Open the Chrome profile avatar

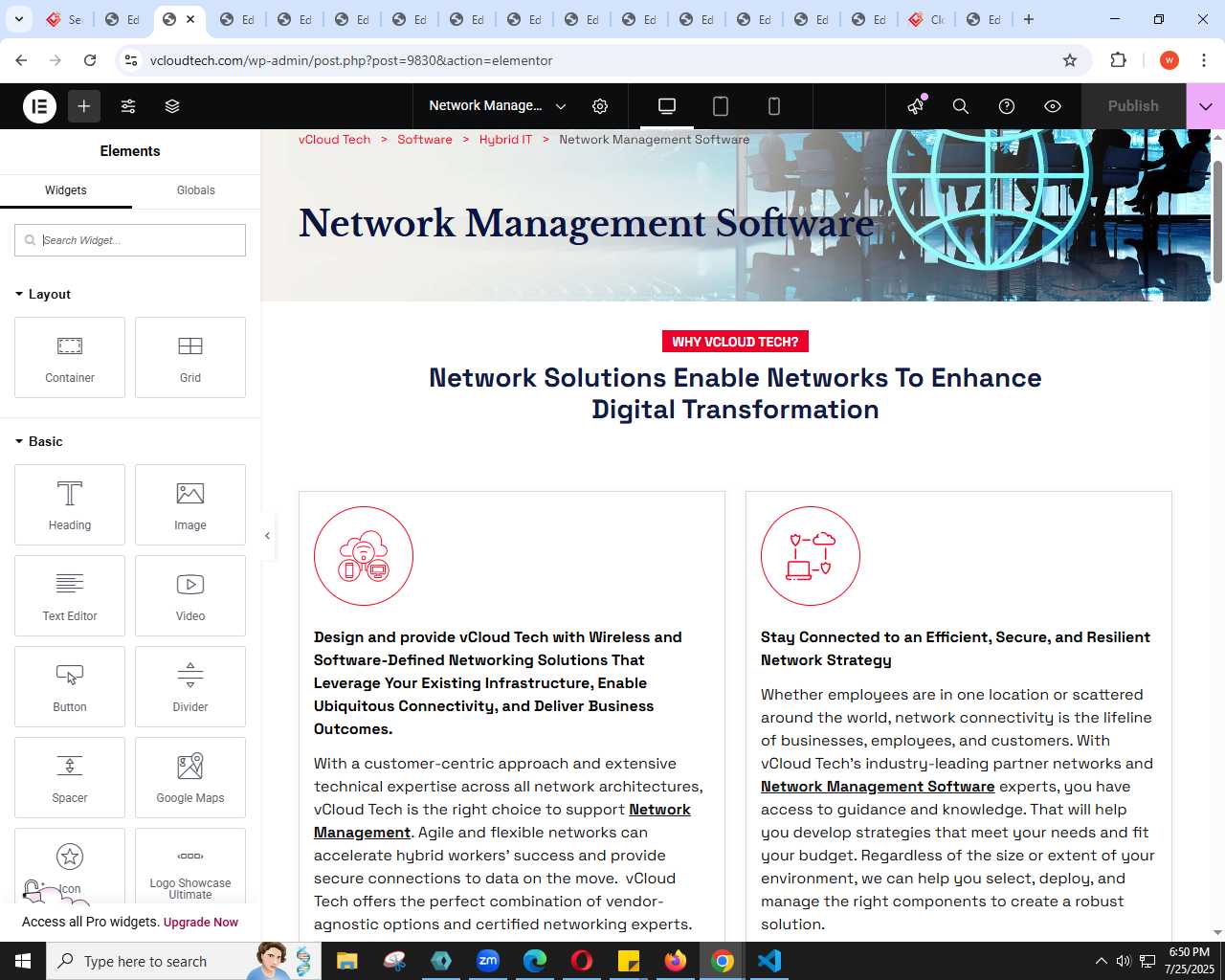tap(1169, 60)
